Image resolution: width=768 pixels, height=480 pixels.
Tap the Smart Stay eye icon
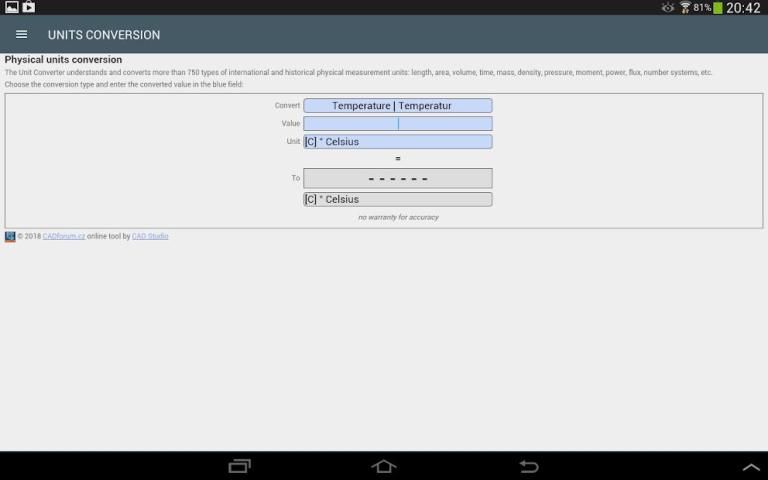(667, 8)
